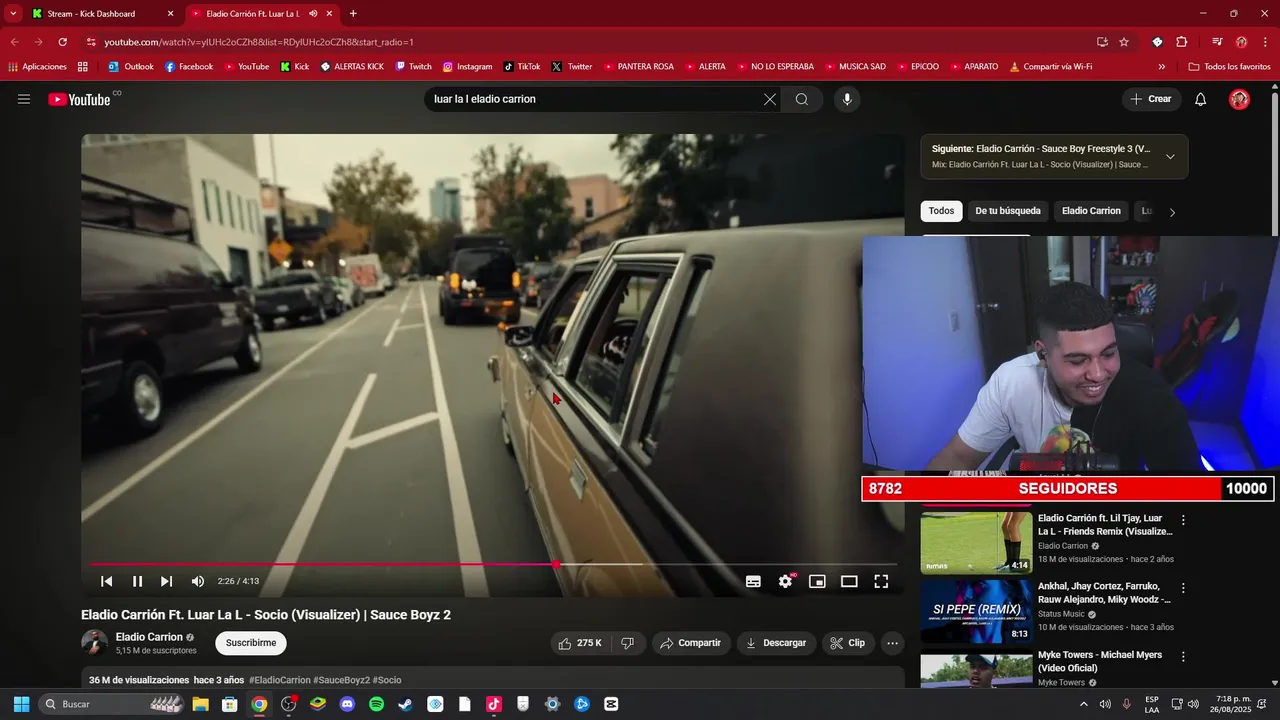Open the Eladio Carrion channel avatar
The width and height of the screenshot is (1280, 720).
(x=94, y=643)
